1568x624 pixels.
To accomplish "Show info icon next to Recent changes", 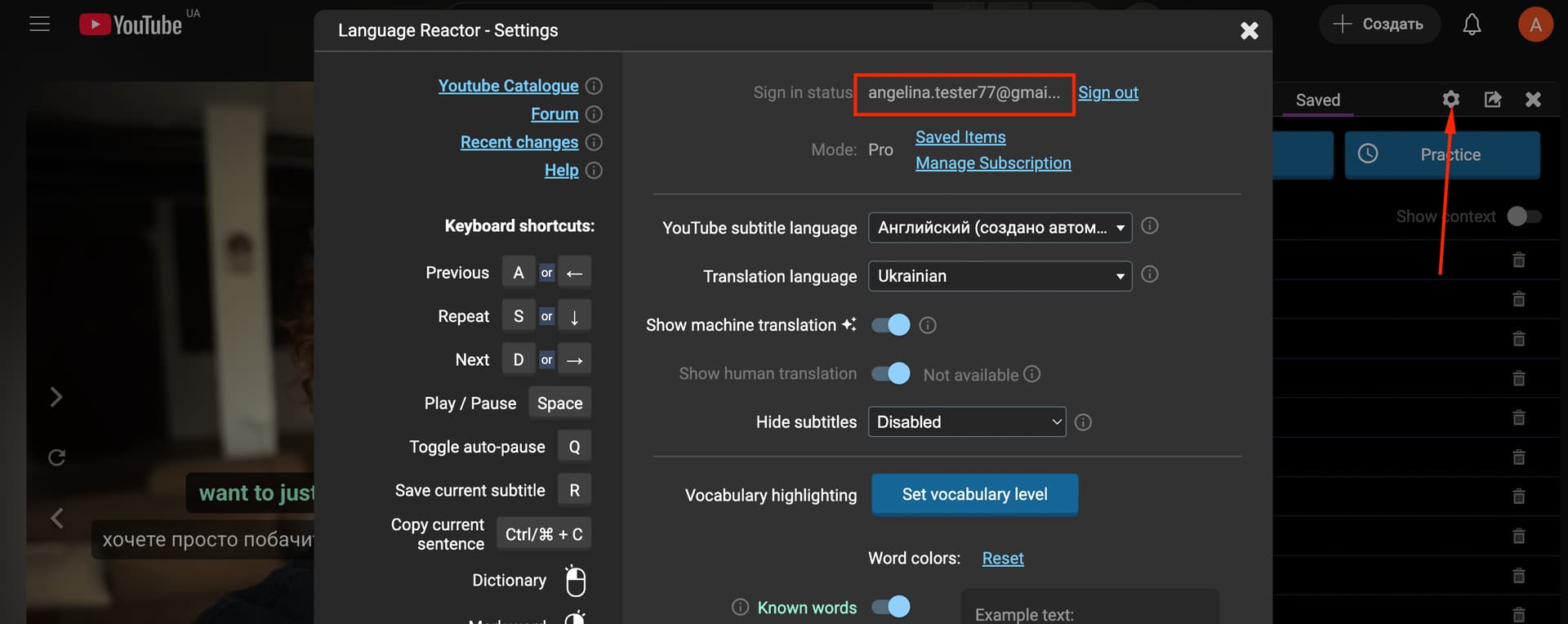I will click(595, 142).
